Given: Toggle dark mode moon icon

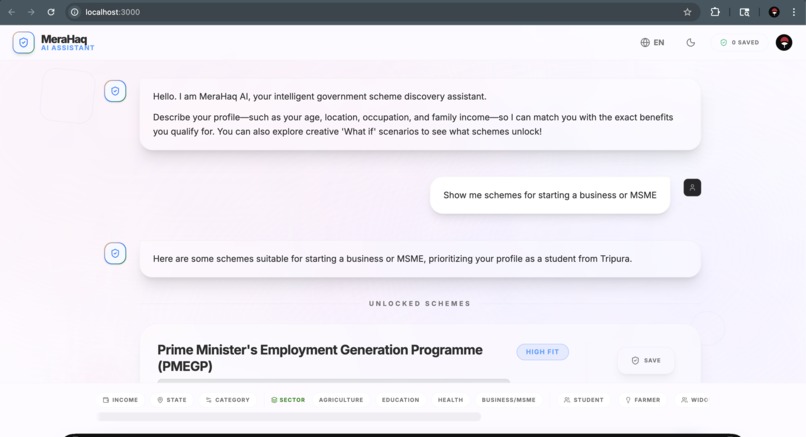Looking at the screenshot, I should click(x=691, y=43).
